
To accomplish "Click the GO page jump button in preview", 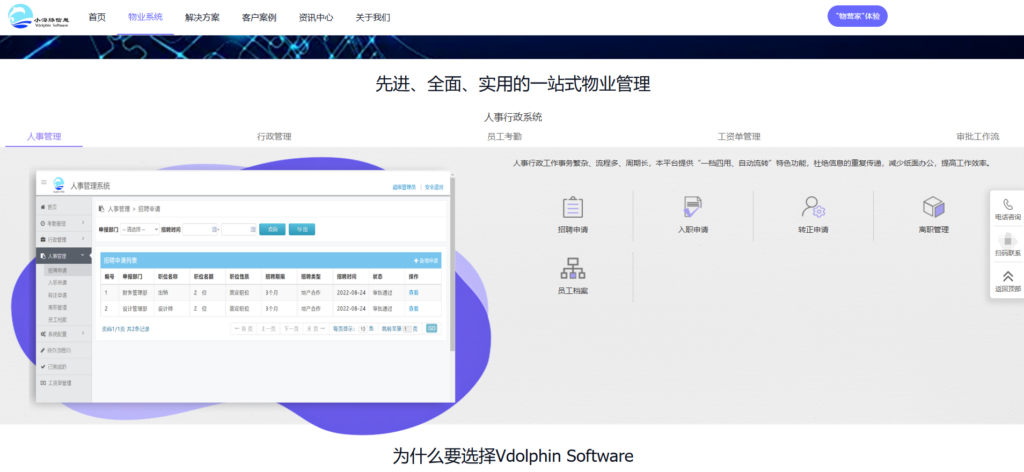I will coord(432,328).
